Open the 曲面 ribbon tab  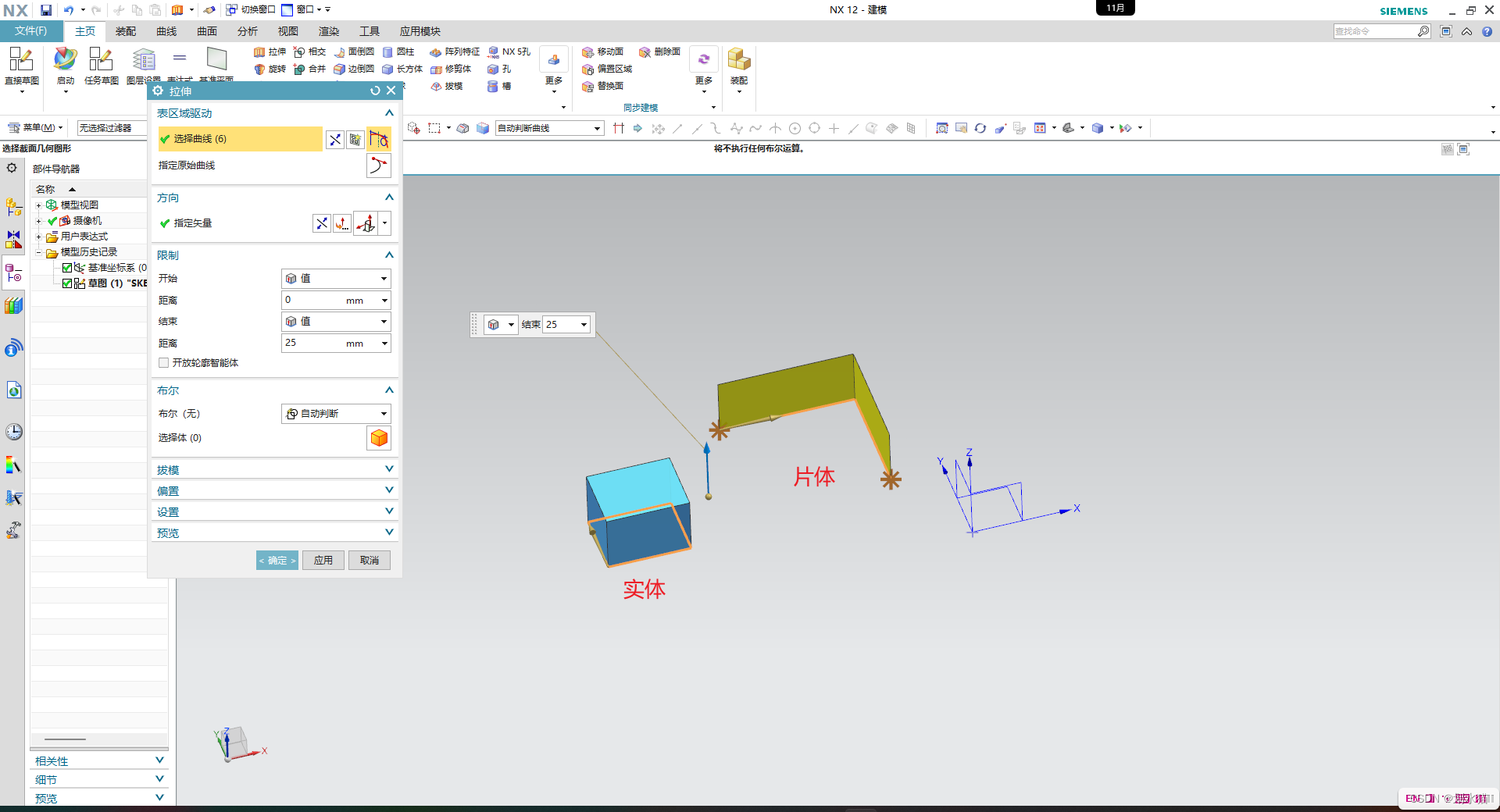point(207,31)
